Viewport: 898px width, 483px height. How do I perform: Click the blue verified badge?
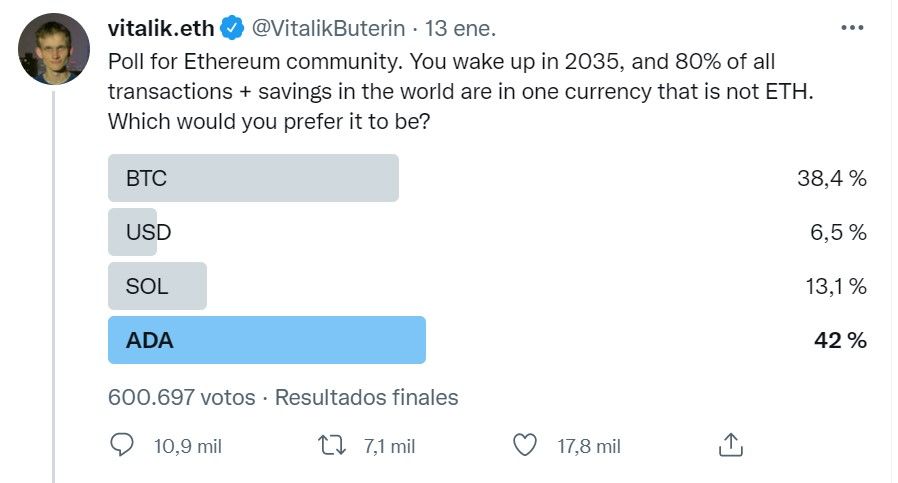232,28
